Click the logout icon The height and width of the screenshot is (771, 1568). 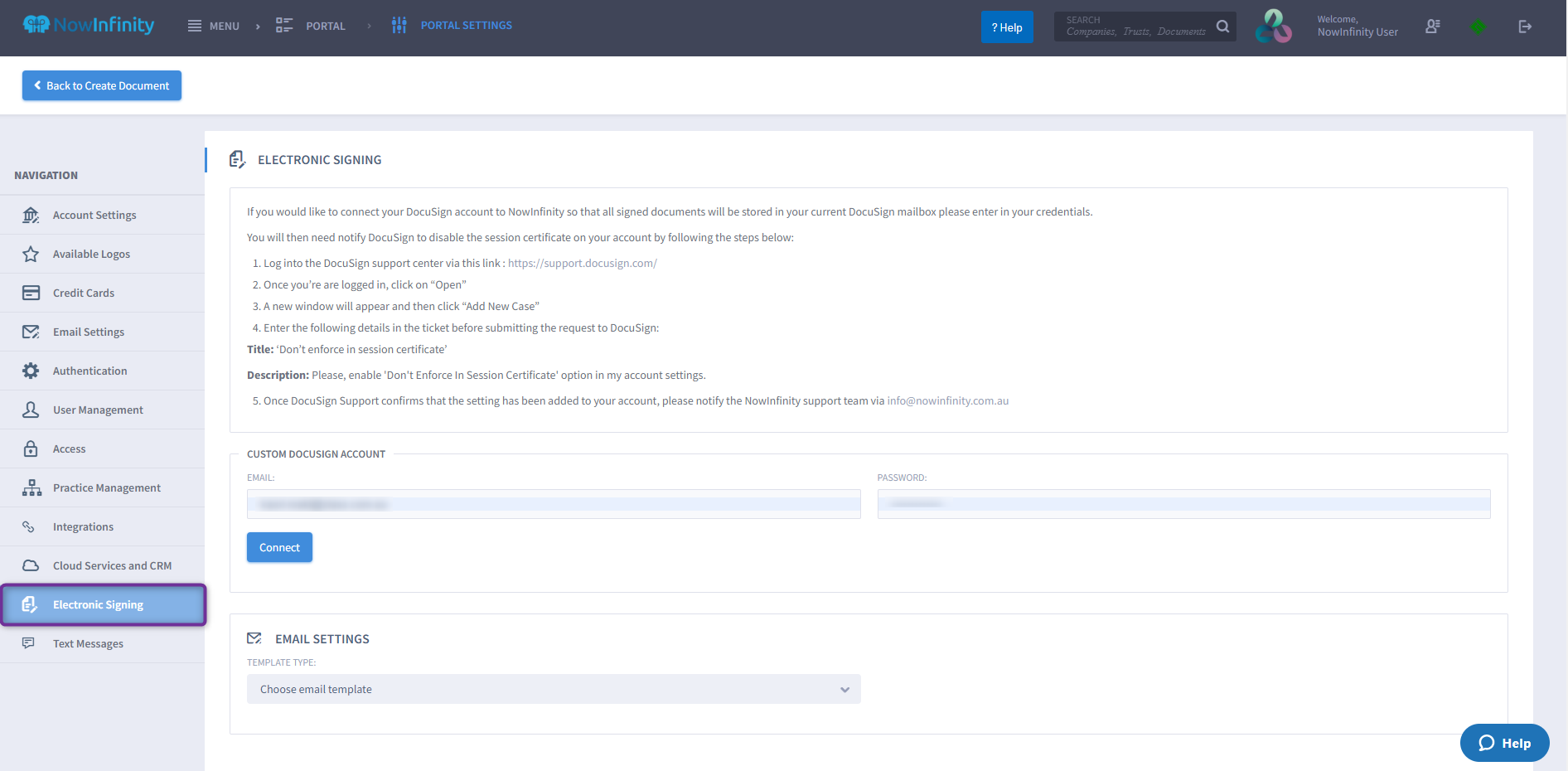[1525, 27]
